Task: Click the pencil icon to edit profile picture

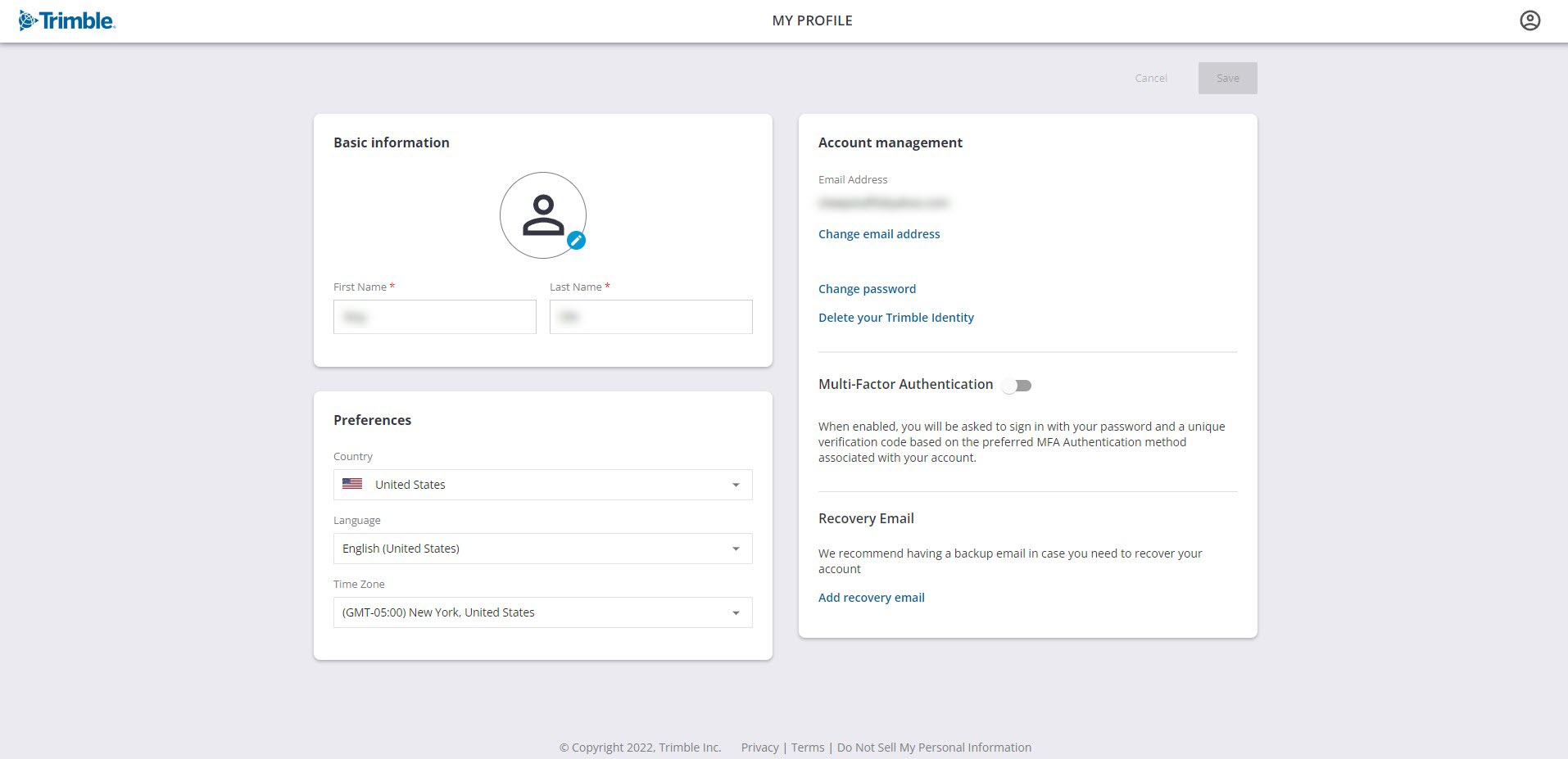Action: 576,241
